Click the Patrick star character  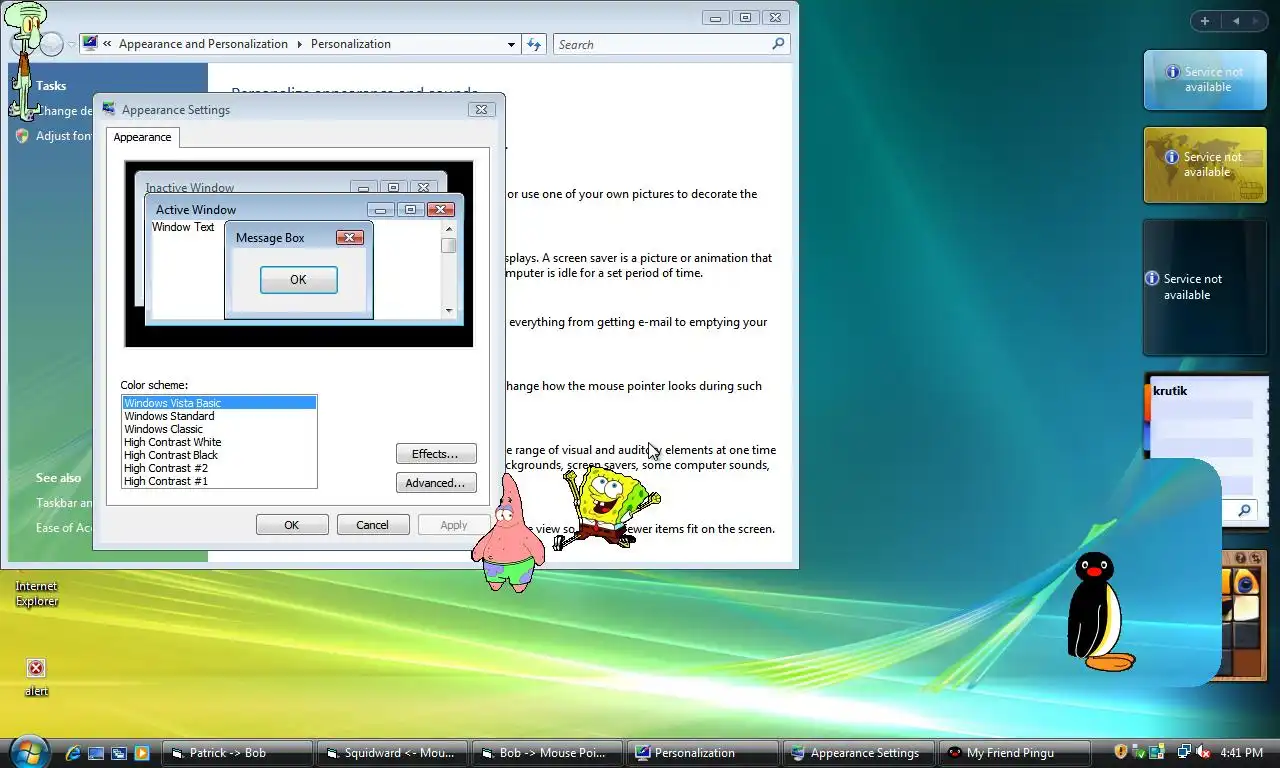[508, 535]
